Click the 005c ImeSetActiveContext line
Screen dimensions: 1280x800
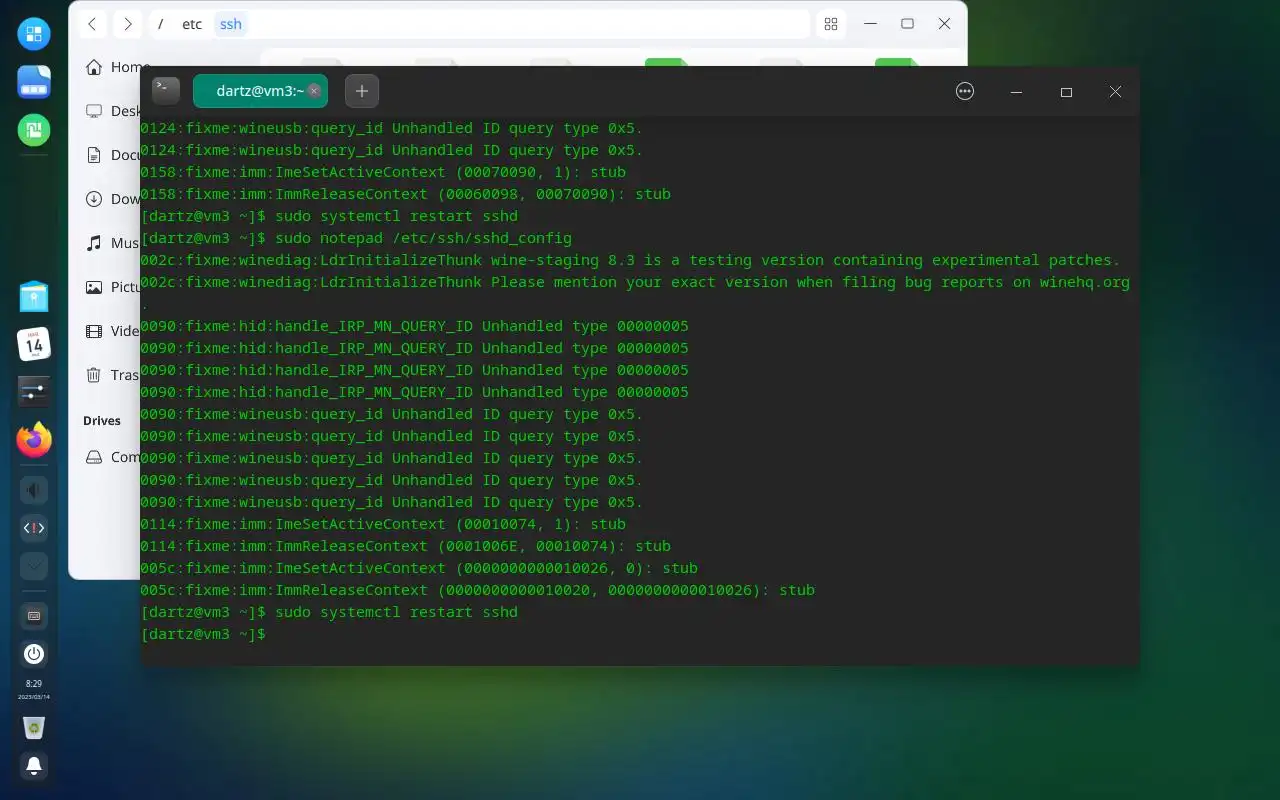click(x=419, y=568)
